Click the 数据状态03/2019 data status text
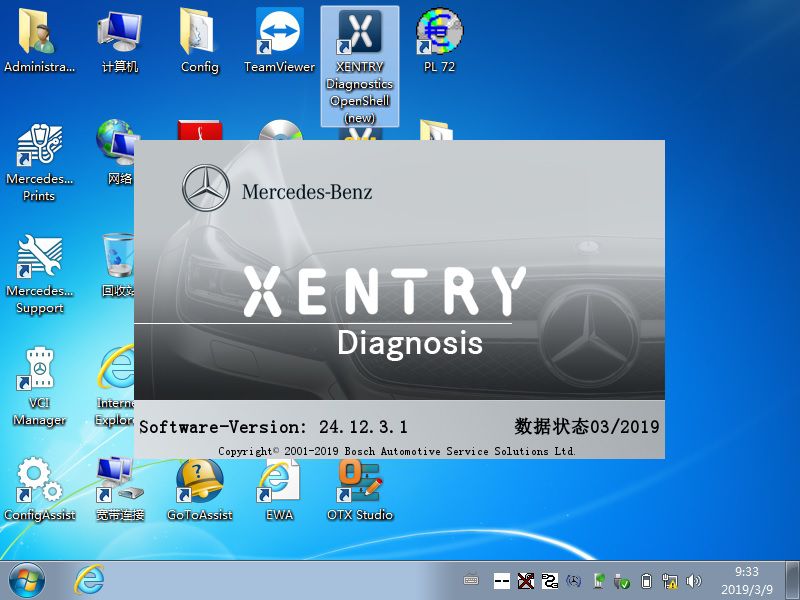 tap(587, 427)
